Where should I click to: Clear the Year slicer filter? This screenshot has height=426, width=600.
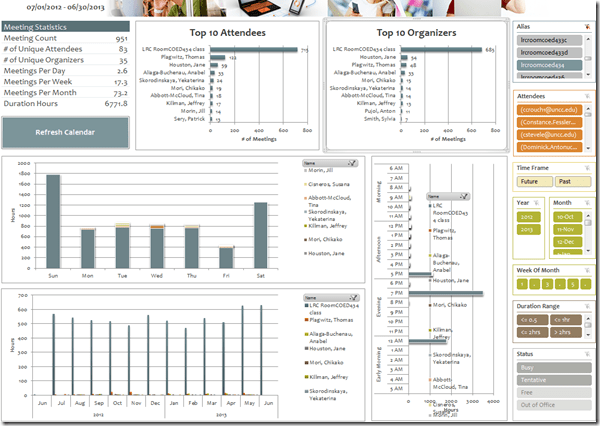[540, 201]
